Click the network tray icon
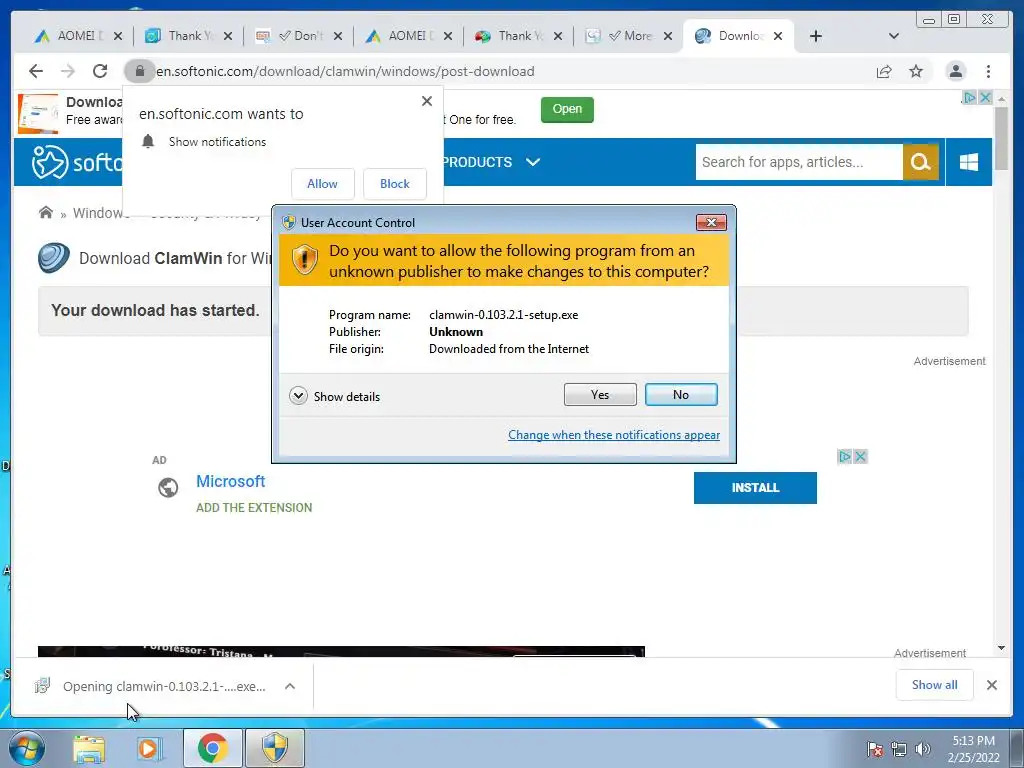Image resolution: width=1024 pixels, height=768 pixels. [x=899, y=749]
